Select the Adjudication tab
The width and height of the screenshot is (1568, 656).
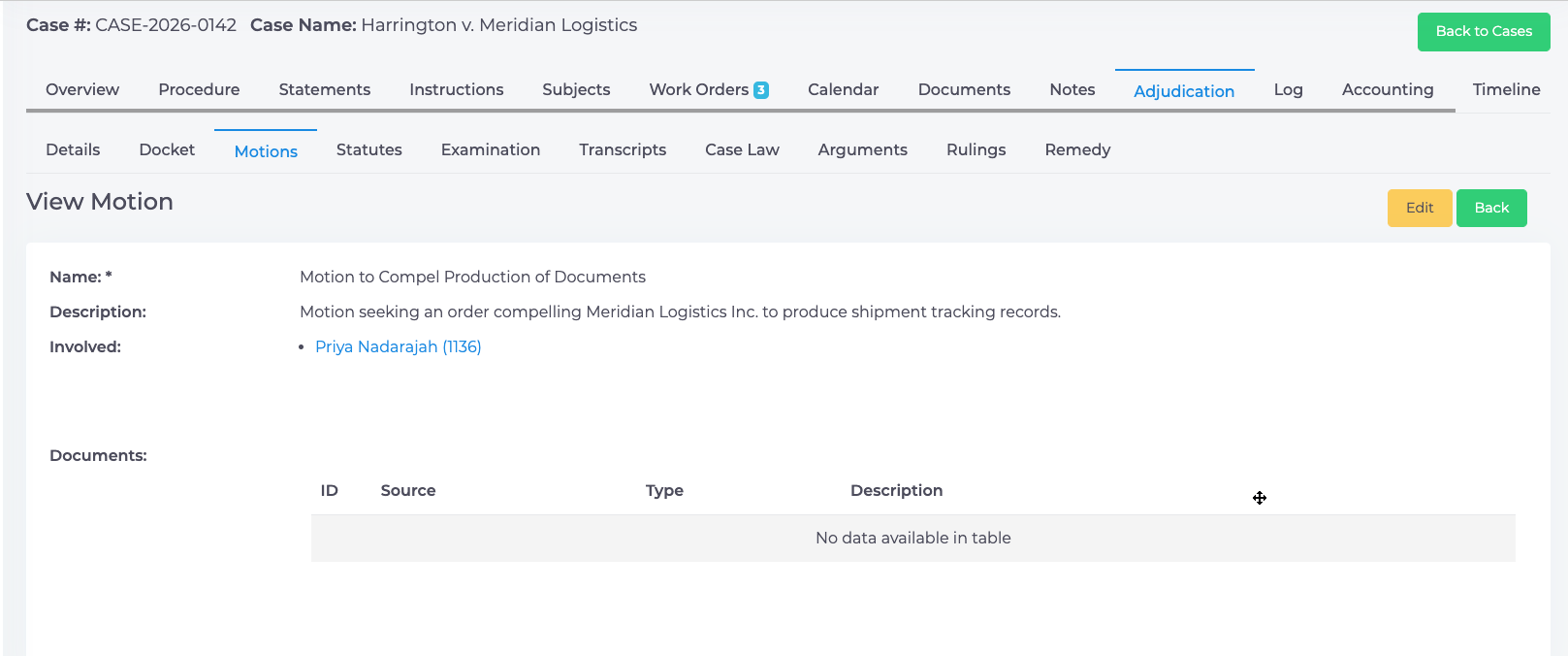tap(1184, 90)
